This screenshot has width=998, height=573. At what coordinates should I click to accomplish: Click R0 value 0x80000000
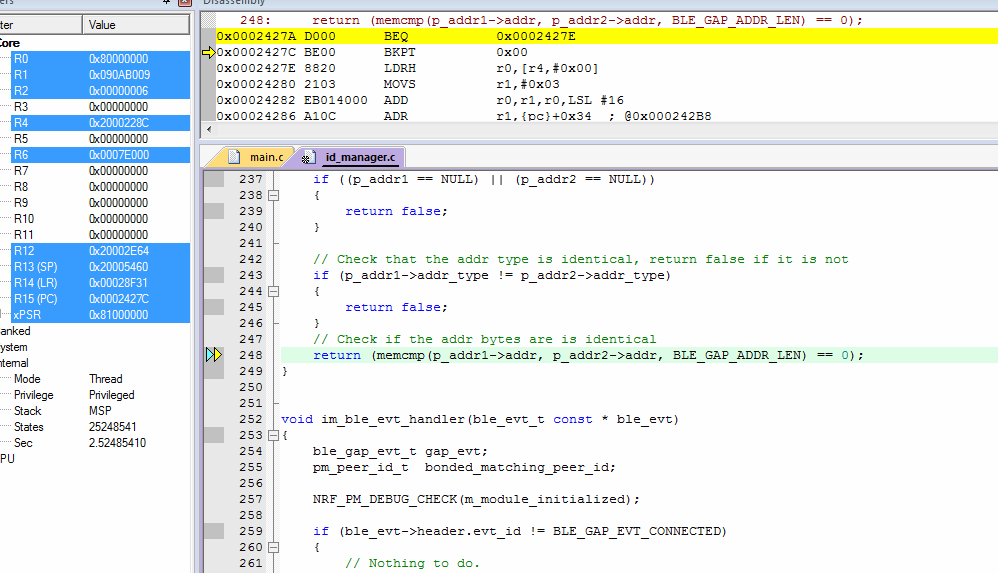(118, 59)
